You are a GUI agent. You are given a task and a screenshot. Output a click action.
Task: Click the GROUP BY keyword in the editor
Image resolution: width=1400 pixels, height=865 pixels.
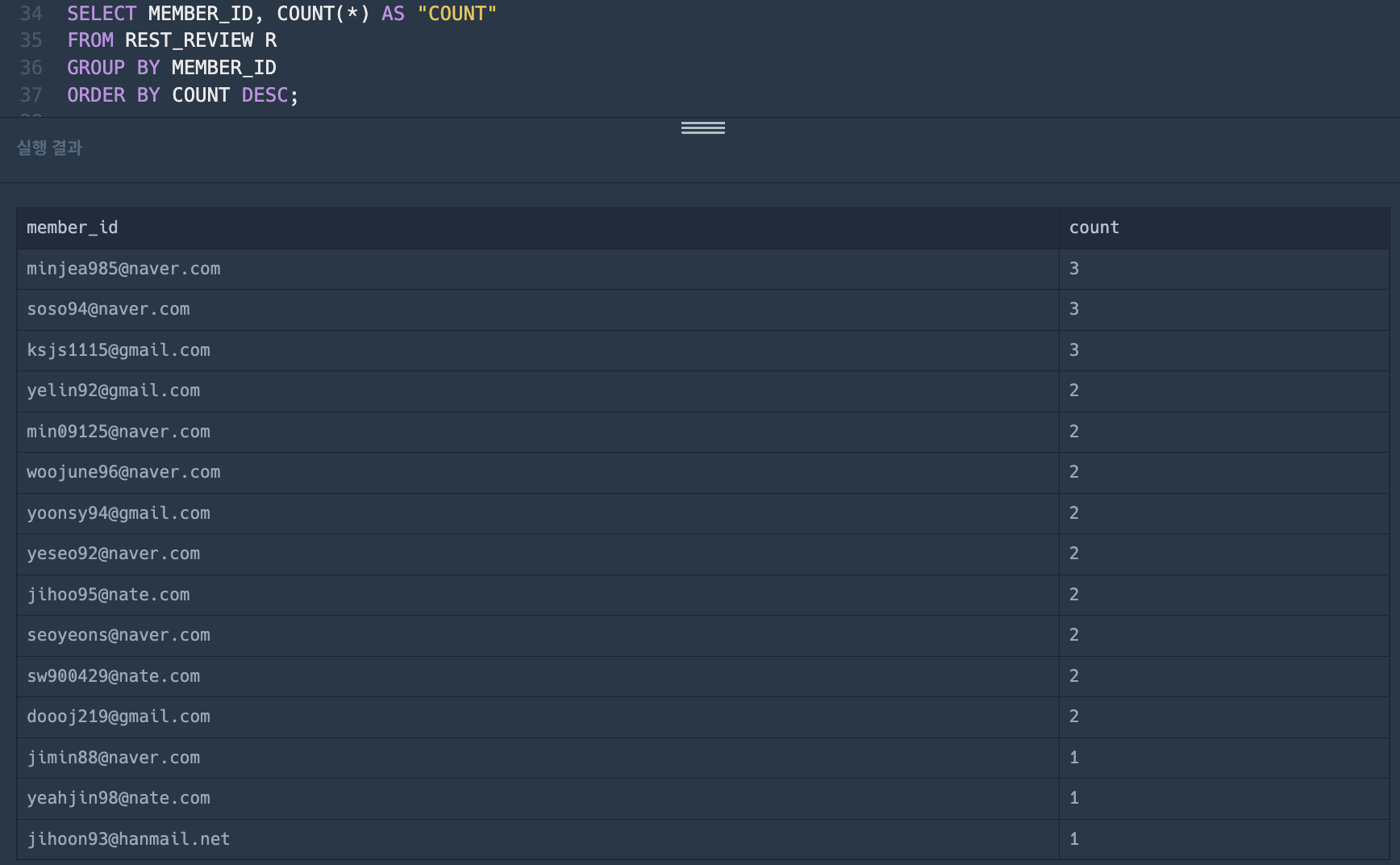point(113,68)
